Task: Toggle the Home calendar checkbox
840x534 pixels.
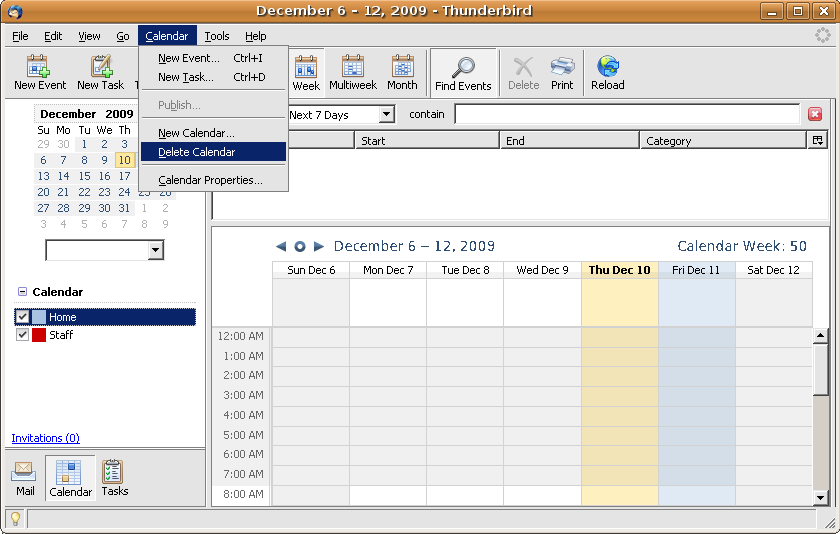Action: (x=22, y=317)
